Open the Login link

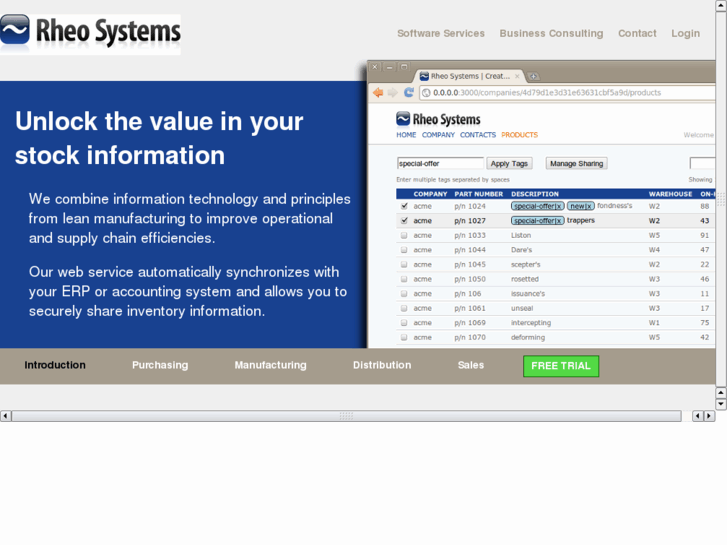[x=685, y=33]
